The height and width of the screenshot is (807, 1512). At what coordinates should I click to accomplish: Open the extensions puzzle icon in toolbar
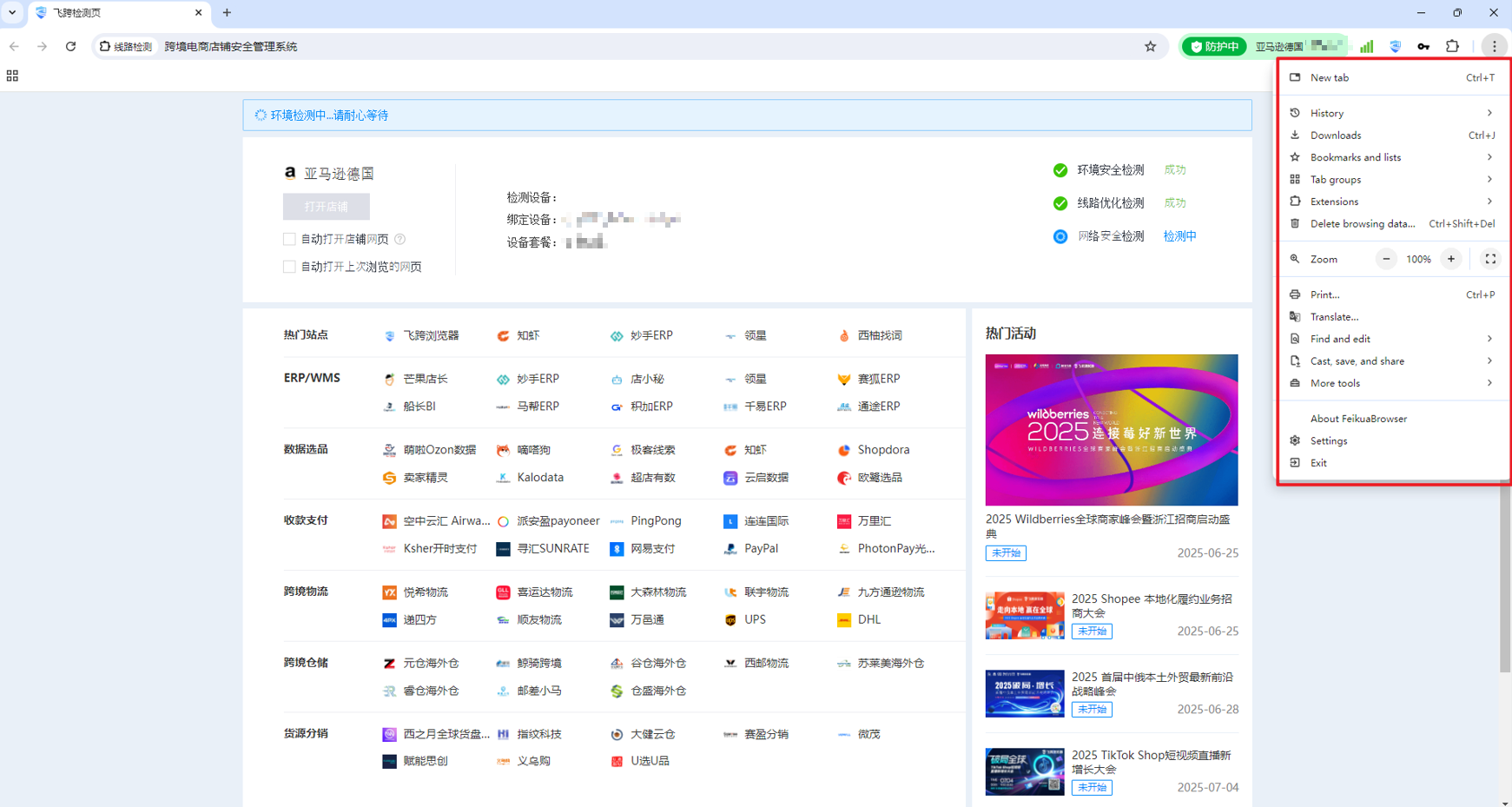[x=1452, y=47]
